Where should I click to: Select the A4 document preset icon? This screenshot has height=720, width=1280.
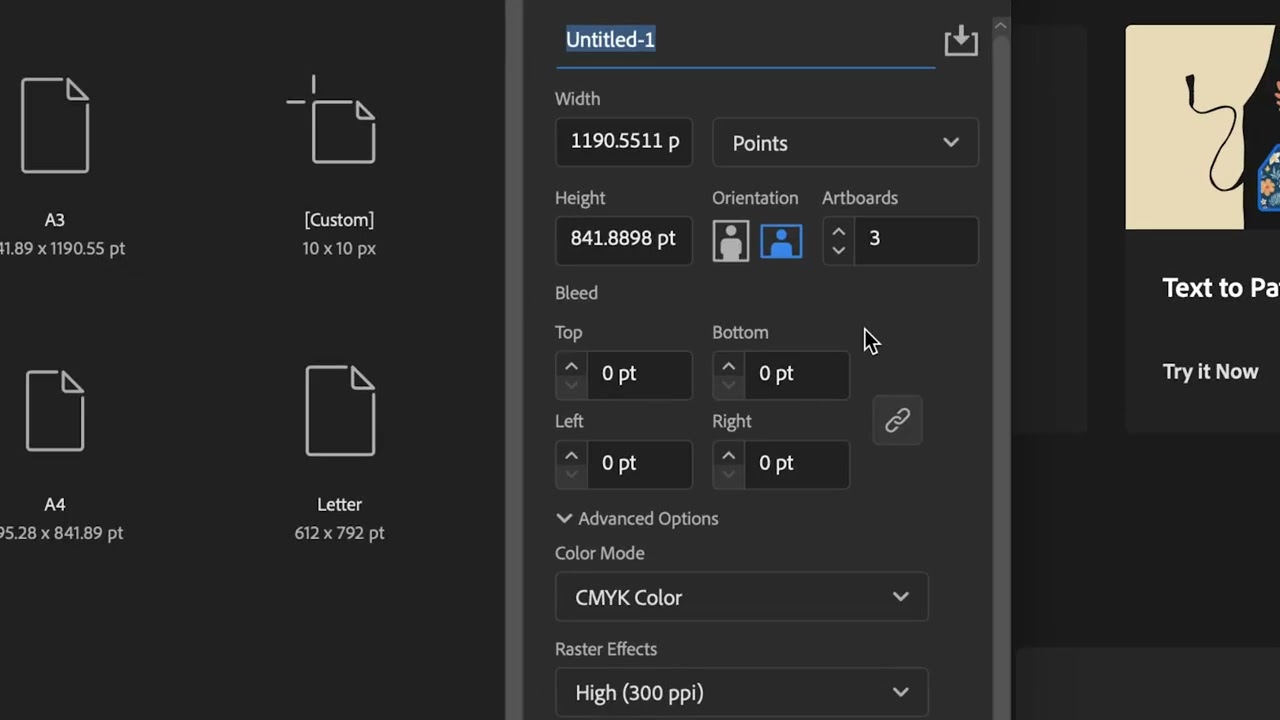coord(55,410)
